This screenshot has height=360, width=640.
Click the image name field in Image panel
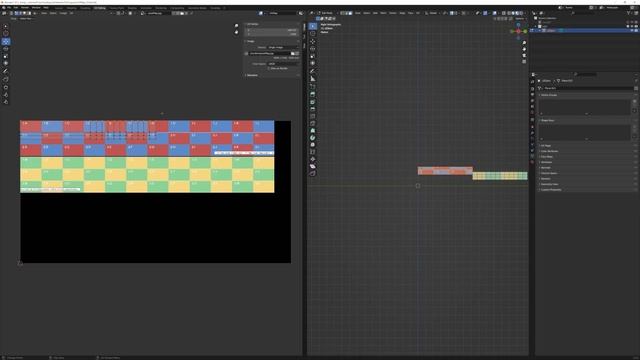269,53
